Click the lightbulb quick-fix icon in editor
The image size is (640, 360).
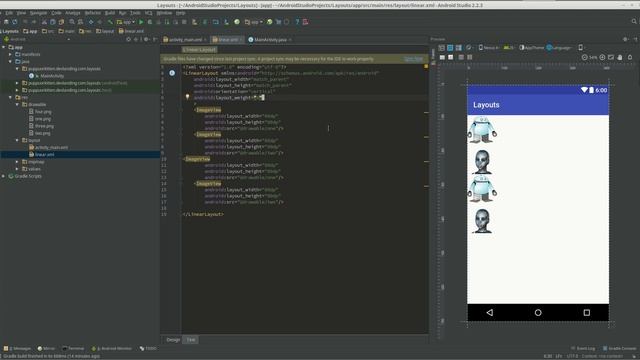click(187, 97)
